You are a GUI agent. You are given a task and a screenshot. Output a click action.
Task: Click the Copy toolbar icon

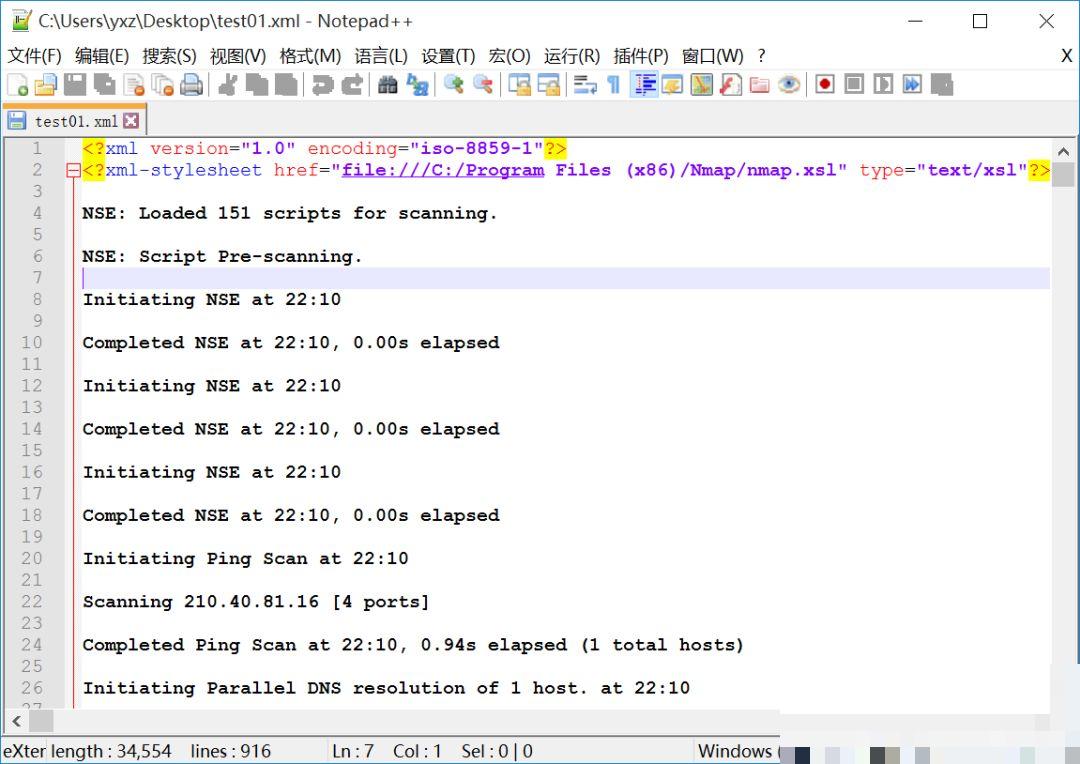257,85
